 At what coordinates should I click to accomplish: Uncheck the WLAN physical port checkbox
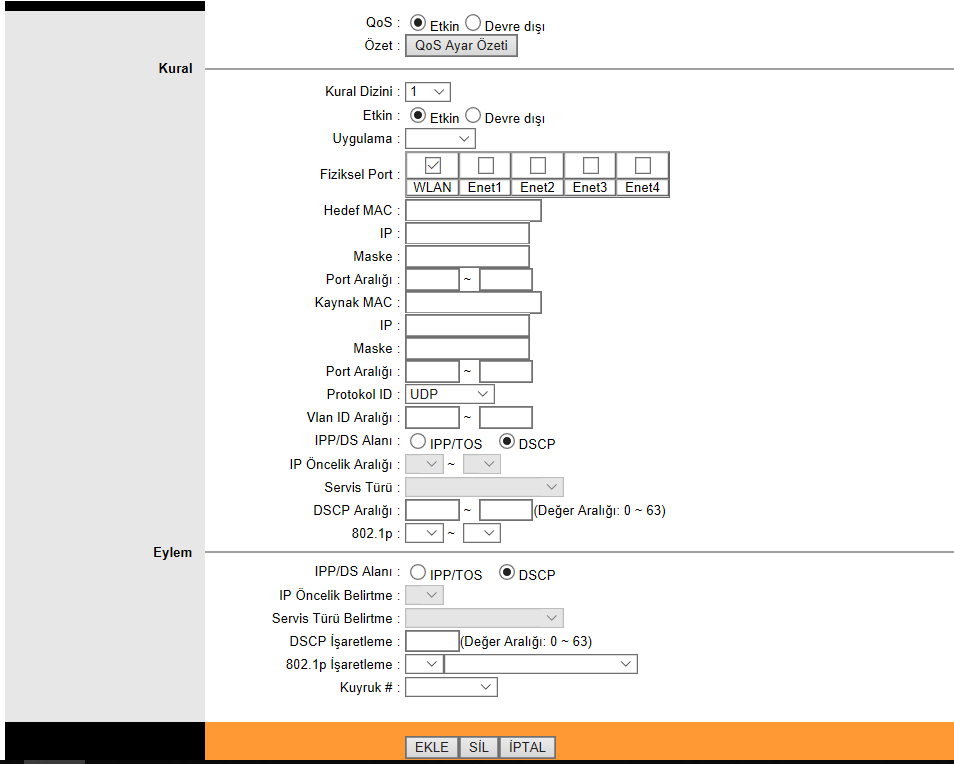tap(433, 165)
